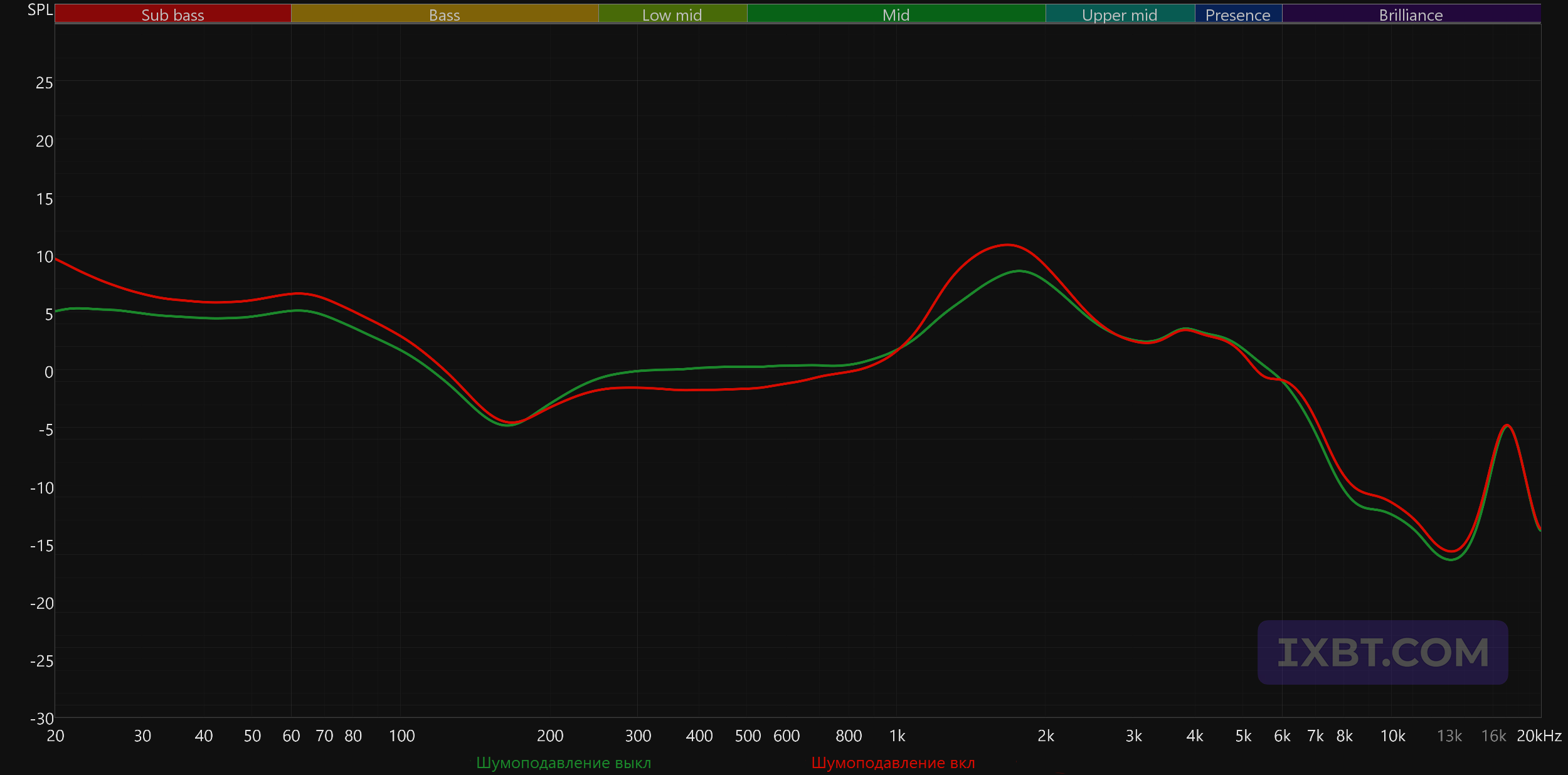Select the Mid frequency band header

pos(896,14)
